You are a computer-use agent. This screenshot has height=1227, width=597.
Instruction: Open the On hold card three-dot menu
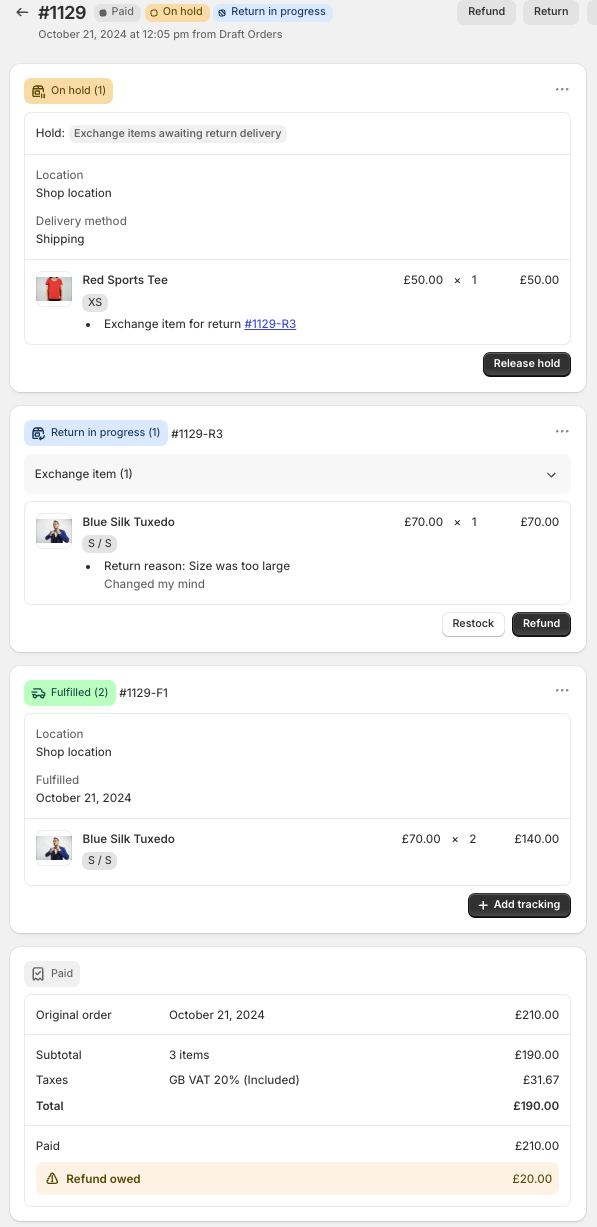click(x=562, y=90)
